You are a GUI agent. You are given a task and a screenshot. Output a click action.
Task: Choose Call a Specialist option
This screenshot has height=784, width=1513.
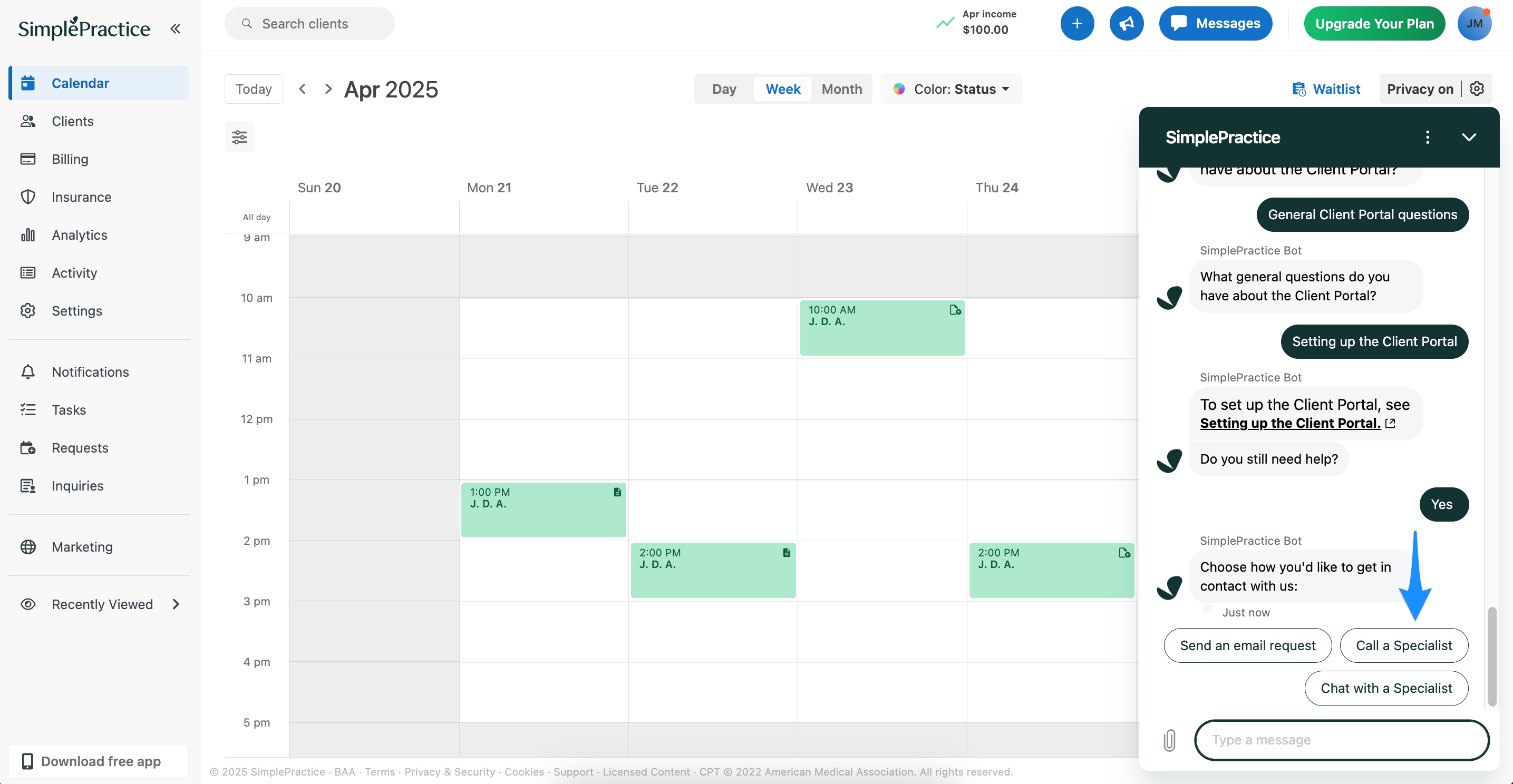[1404, 645]
